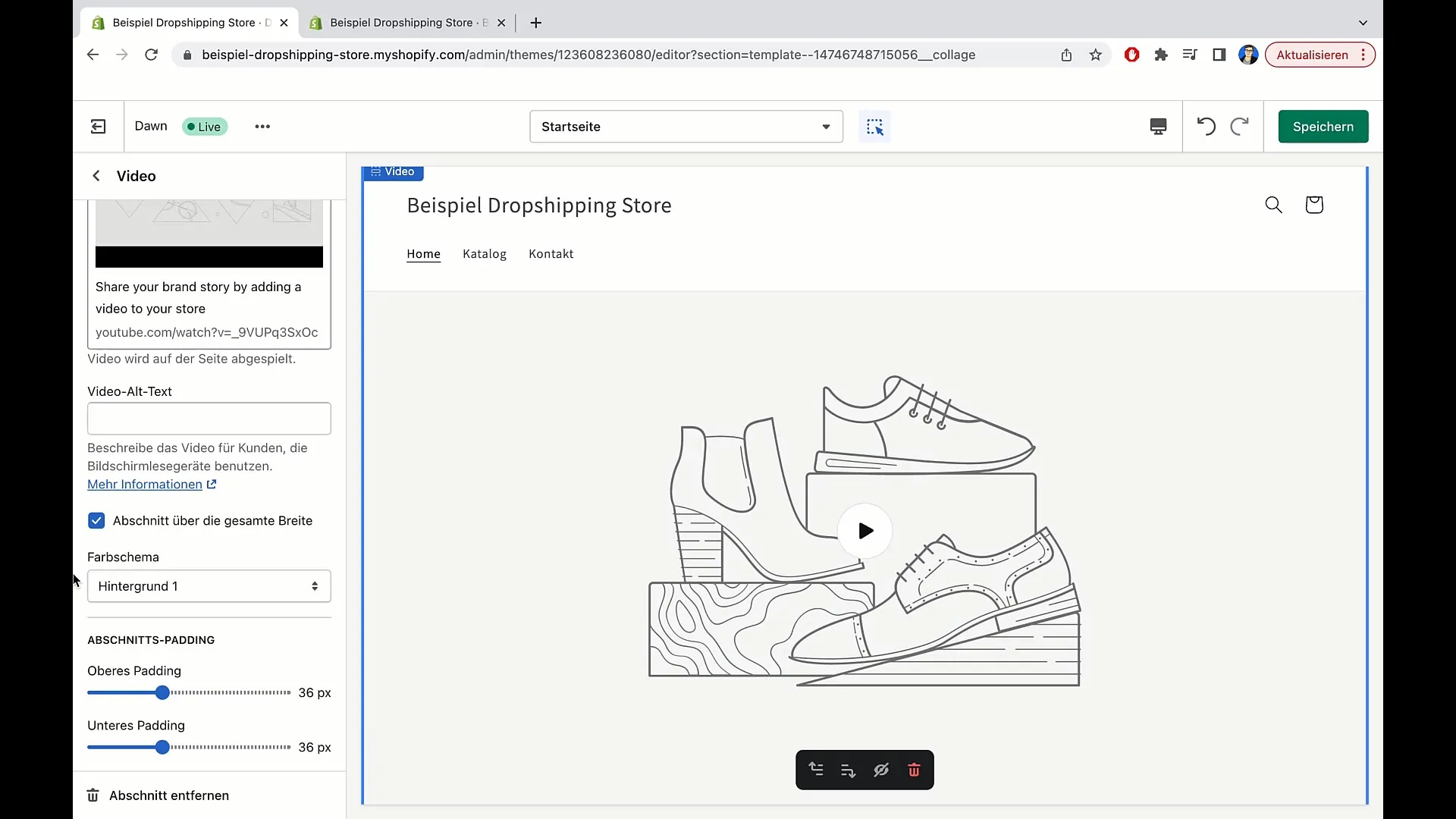This screenshot has width=1456, height=819.
Task: Adjust the Oberes Padding slider handle
Action: (x=162, y=692)
